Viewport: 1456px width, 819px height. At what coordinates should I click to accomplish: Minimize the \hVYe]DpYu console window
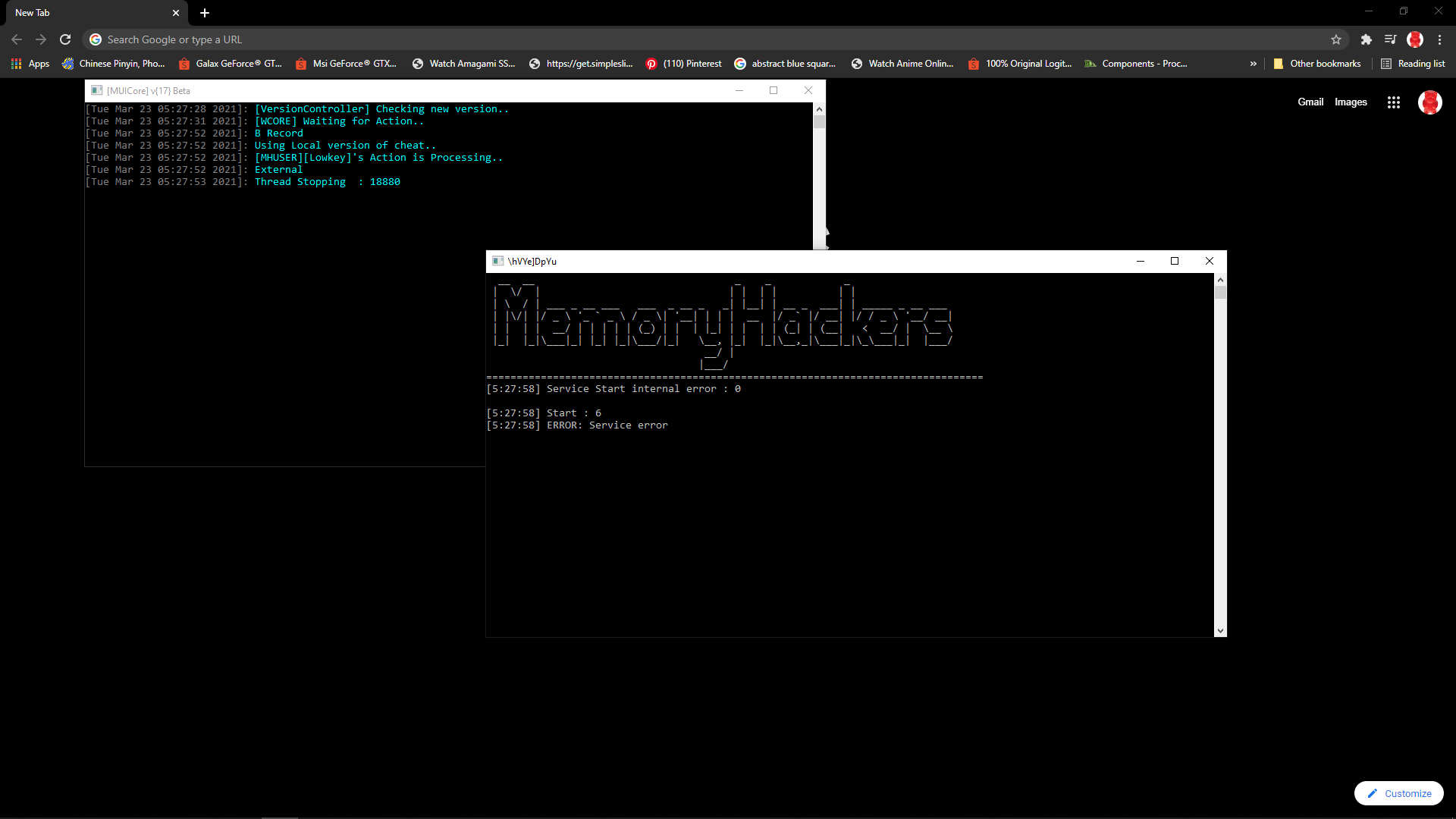pos(1141,261)
